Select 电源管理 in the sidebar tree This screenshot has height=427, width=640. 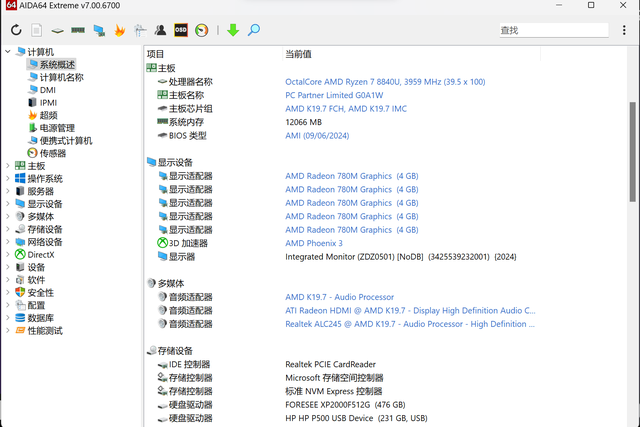(56, 128)
